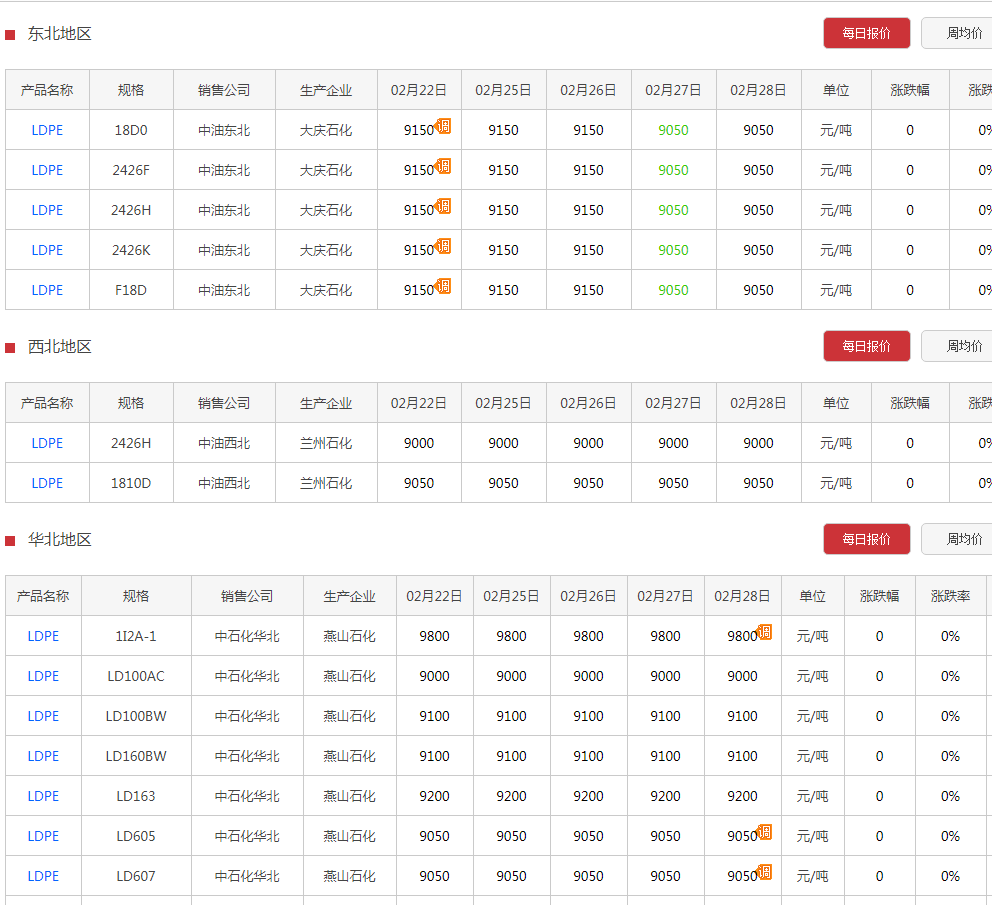Viewport: 992px width, 905px height.
Task: Open LDPE link in 1I2A-1 row
Action: [43, 636]
